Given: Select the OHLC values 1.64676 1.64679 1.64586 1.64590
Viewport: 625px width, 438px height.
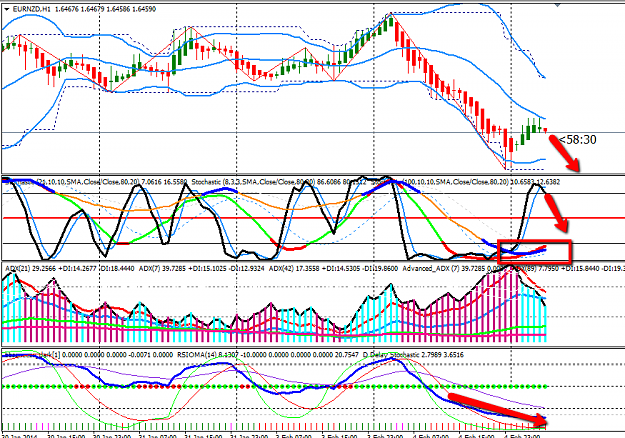Looking at the screenshot, I should (105, 9).
